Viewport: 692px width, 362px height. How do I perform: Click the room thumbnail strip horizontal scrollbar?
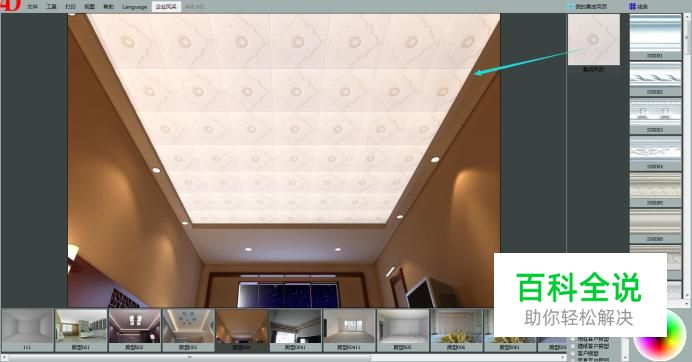(283, 357)
